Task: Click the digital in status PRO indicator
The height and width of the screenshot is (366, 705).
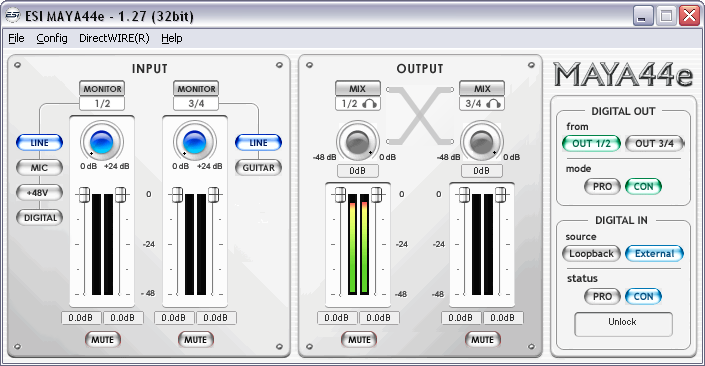Action: pos(602,296)
